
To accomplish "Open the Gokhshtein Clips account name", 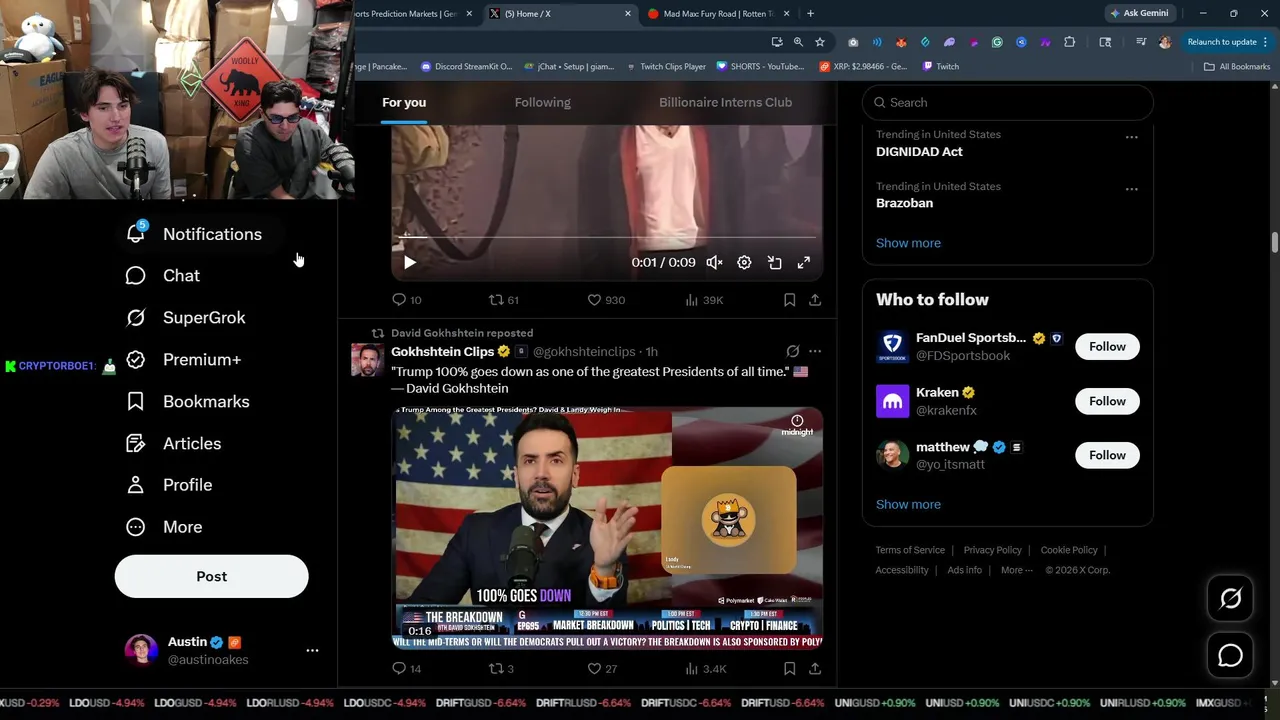I will coord(442,352).
